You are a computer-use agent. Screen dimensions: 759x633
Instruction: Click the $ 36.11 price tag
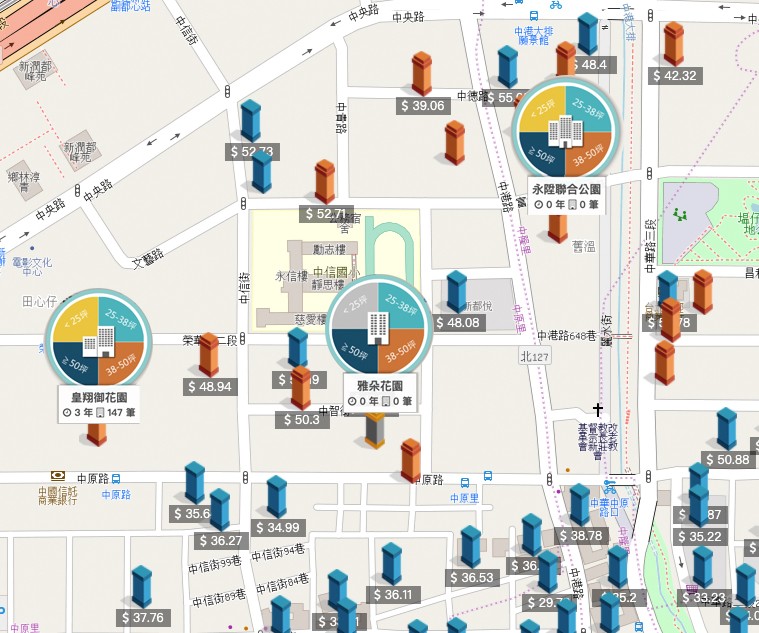click(393, 594)
